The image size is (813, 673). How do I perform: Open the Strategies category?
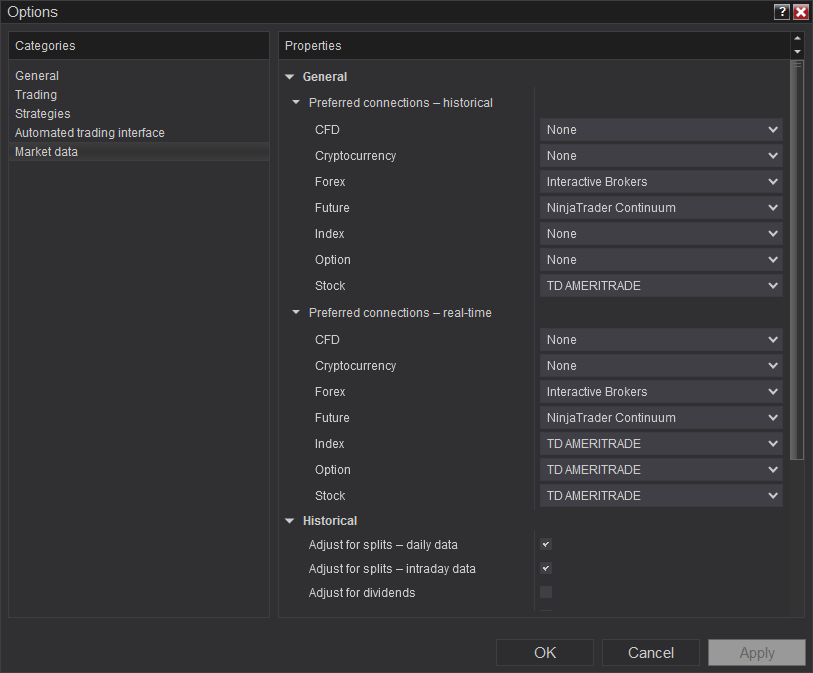[43, 114]
